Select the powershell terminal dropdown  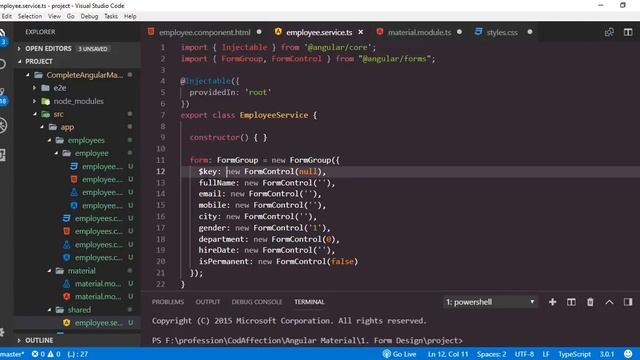click(x=490, y=302)
